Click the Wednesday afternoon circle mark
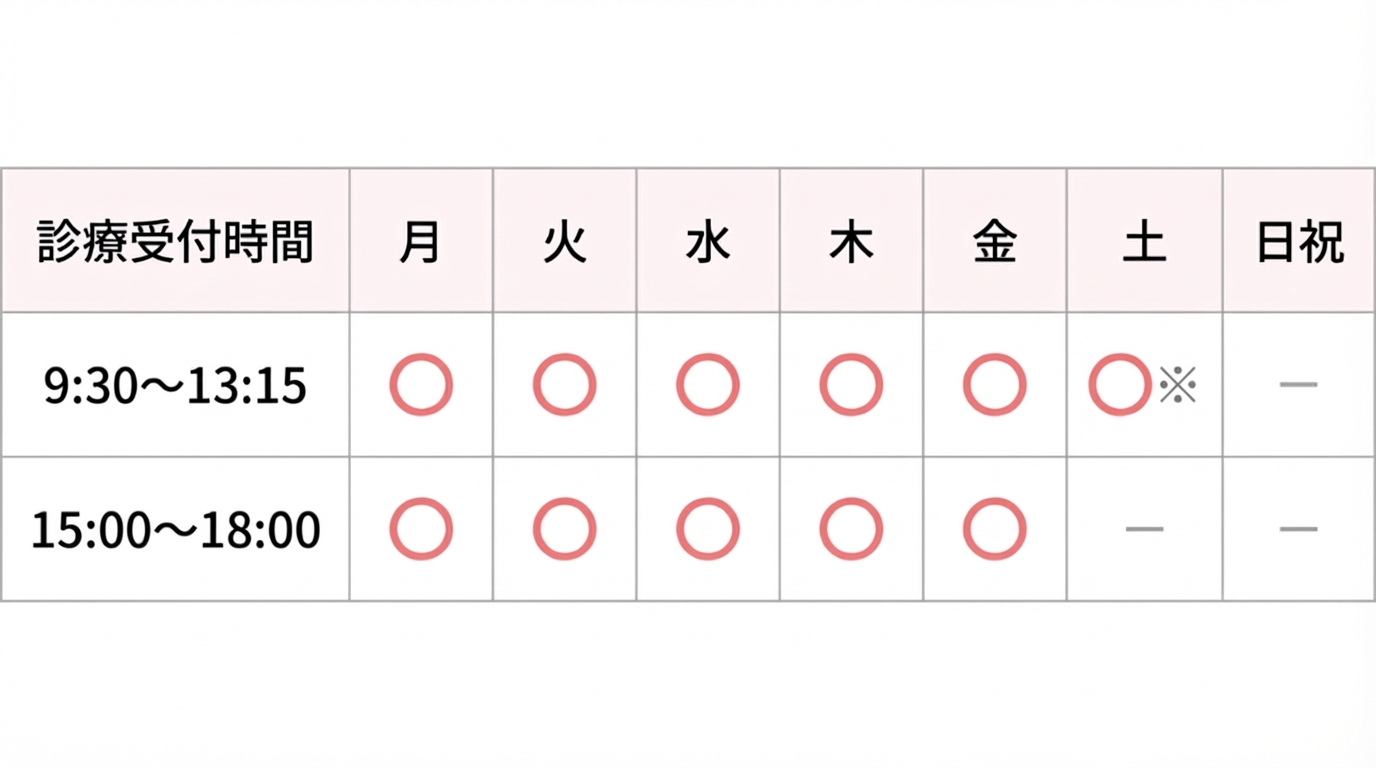This screenshot has height=768, width=1376. tap(708, 529)
